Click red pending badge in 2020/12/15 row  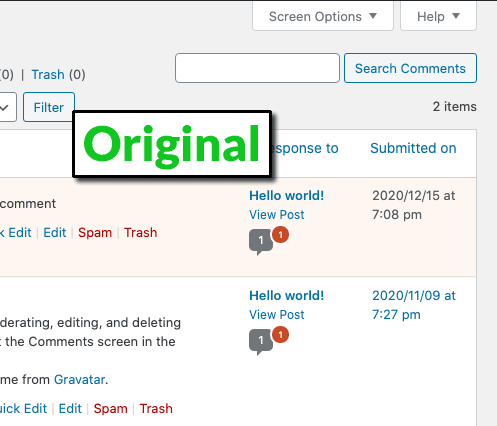tap(281, 235)
